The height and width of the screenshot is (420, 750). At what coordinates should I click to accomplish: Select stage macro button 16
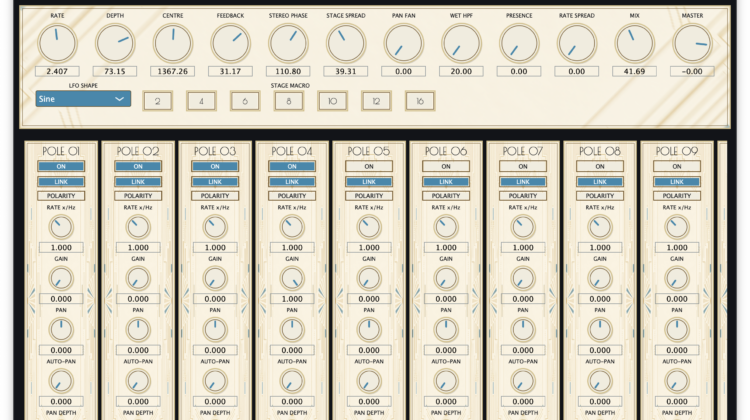(x=420, y=101)
